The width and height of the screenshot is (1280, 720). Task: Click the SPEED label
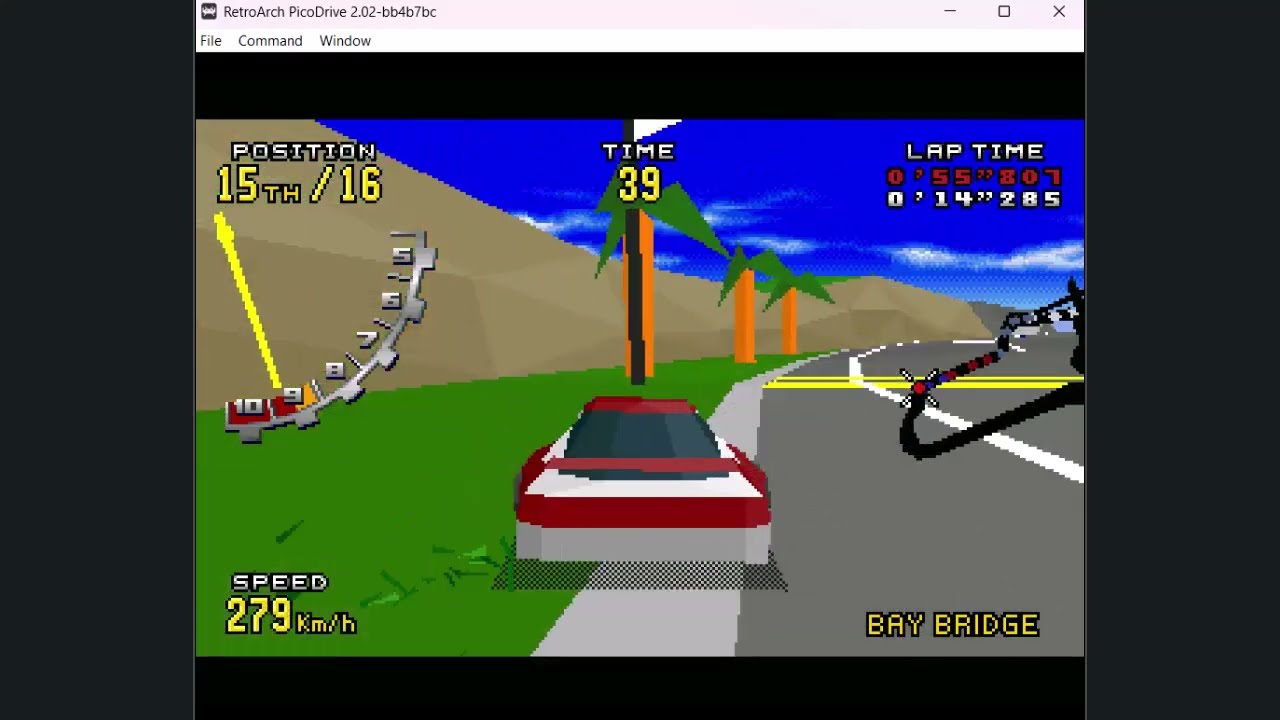click(x=280, y=582)
